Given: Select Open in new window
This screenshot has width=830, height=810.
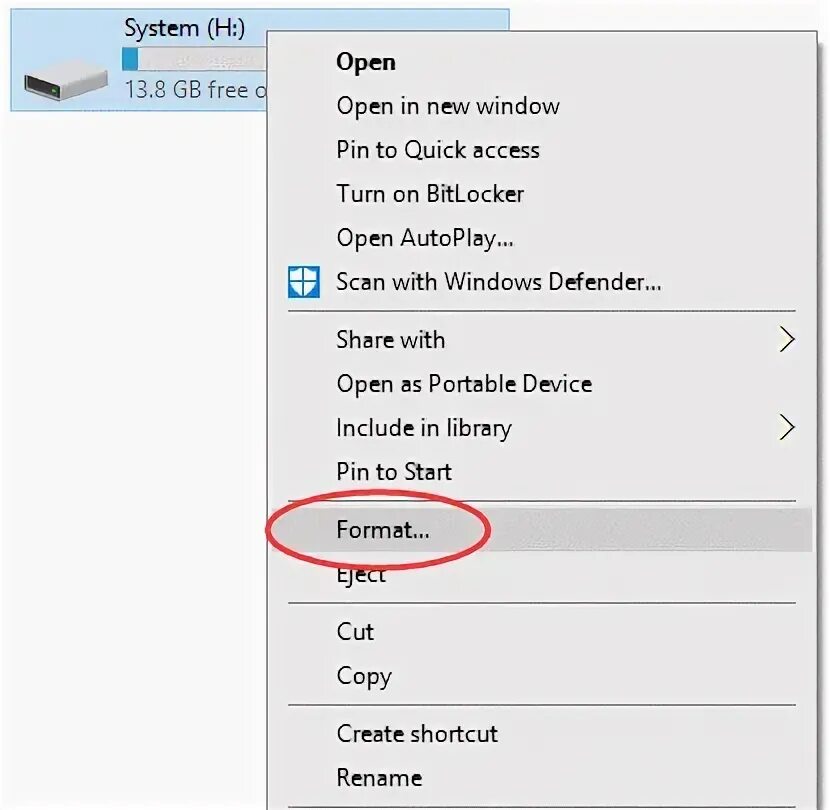Looking at the screenshot, I should pyautogui.click(x=447, y=106).
